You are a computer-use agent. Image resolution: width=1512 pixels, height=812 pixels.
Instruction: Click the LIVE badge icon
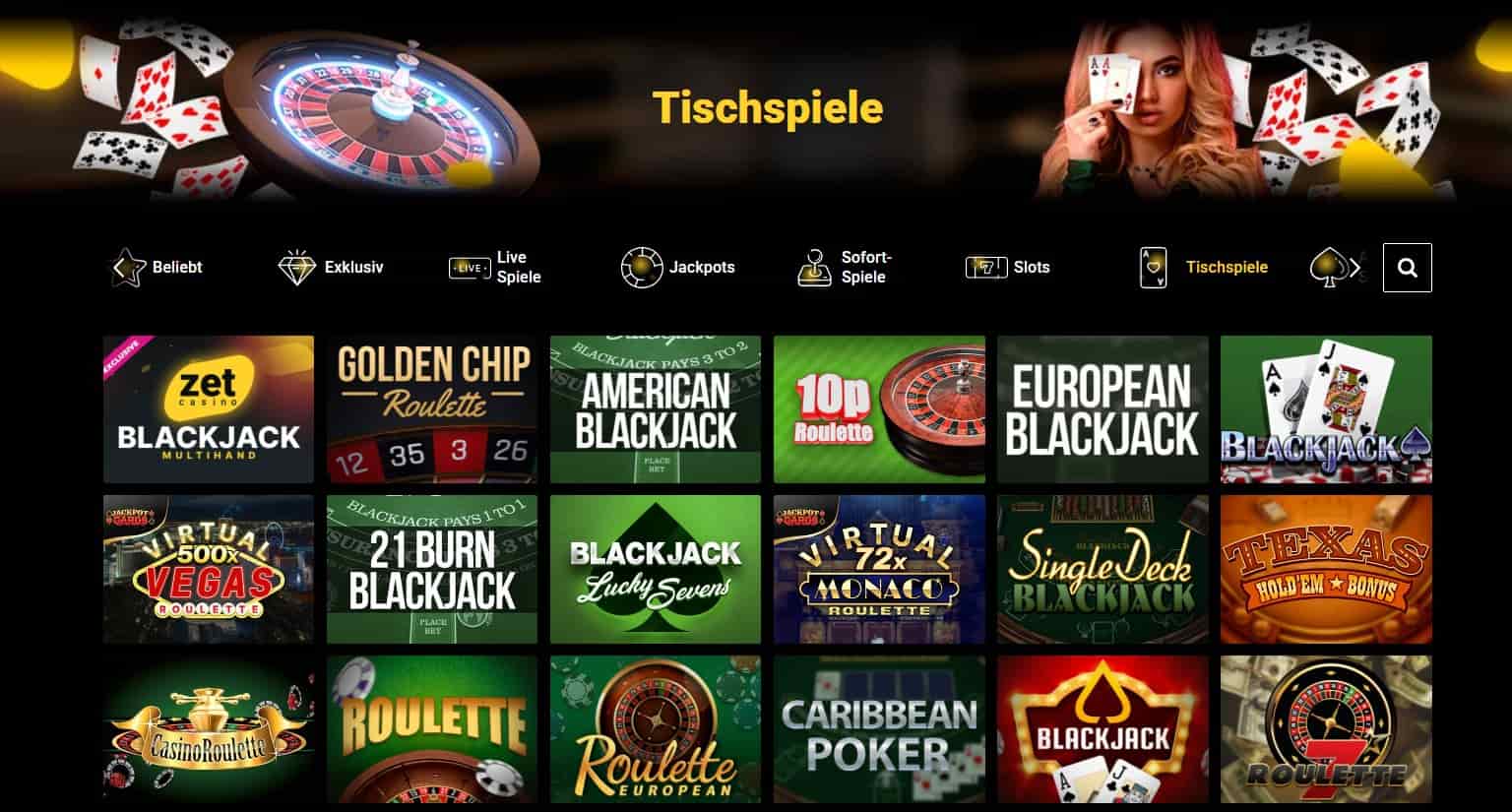pyautogui.click(x=470, y=268)
